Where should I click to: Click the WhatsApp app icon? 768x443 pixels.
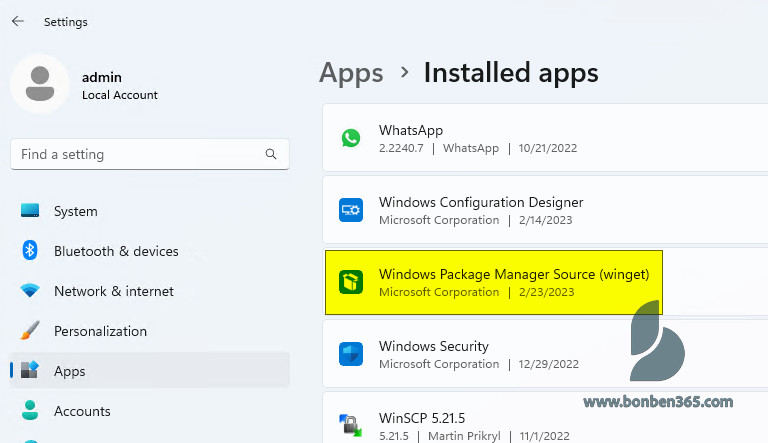[x=351, y=138]
